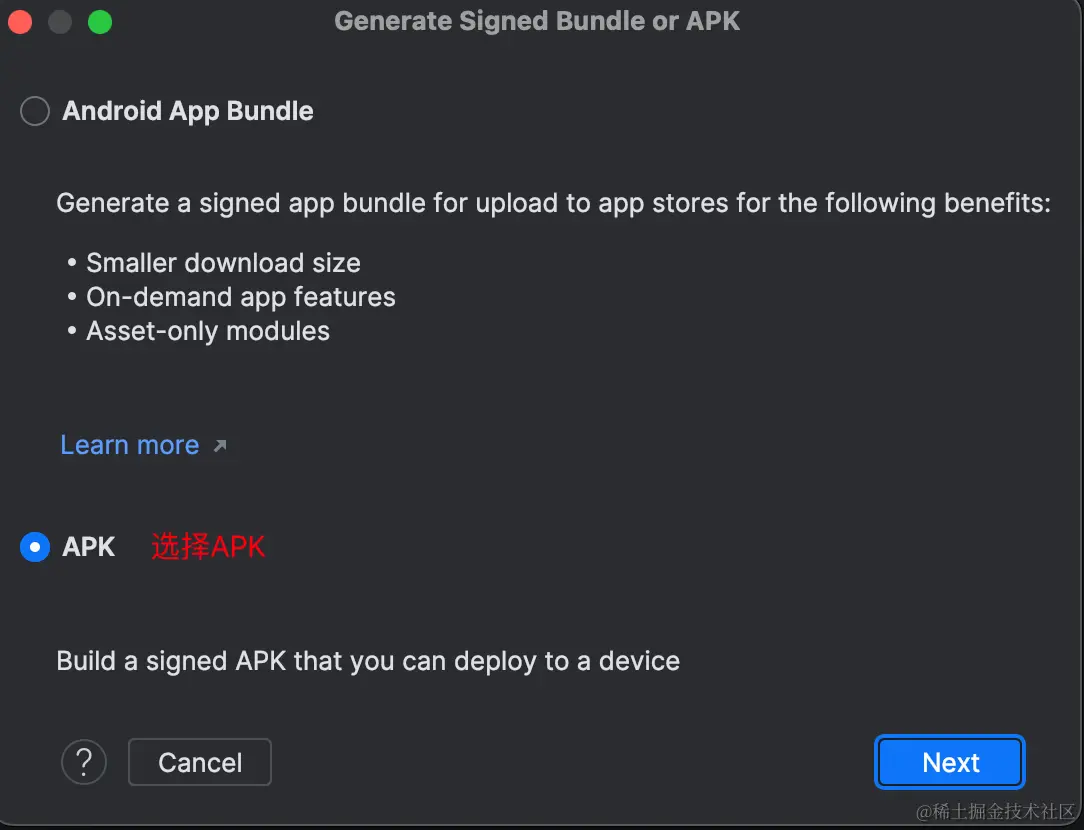Screen dimensions: 1084x830
Task: Open the Learn more documentation link
Action: point(129,445)
